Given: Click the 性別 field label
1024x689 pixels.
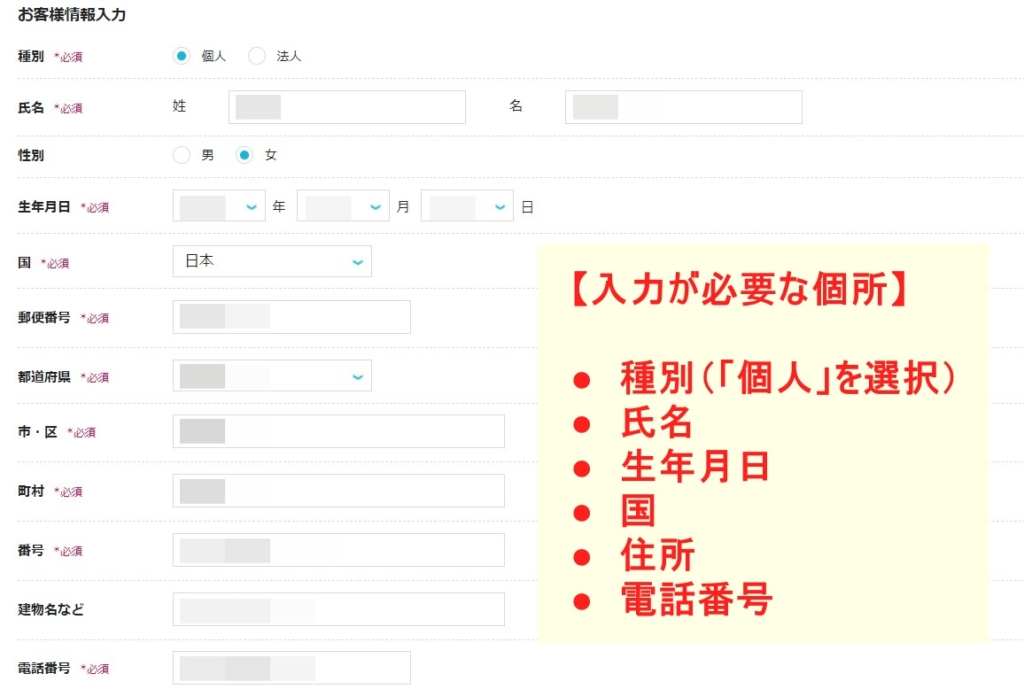Looking at the screenshot, I should tap(31, 155).
